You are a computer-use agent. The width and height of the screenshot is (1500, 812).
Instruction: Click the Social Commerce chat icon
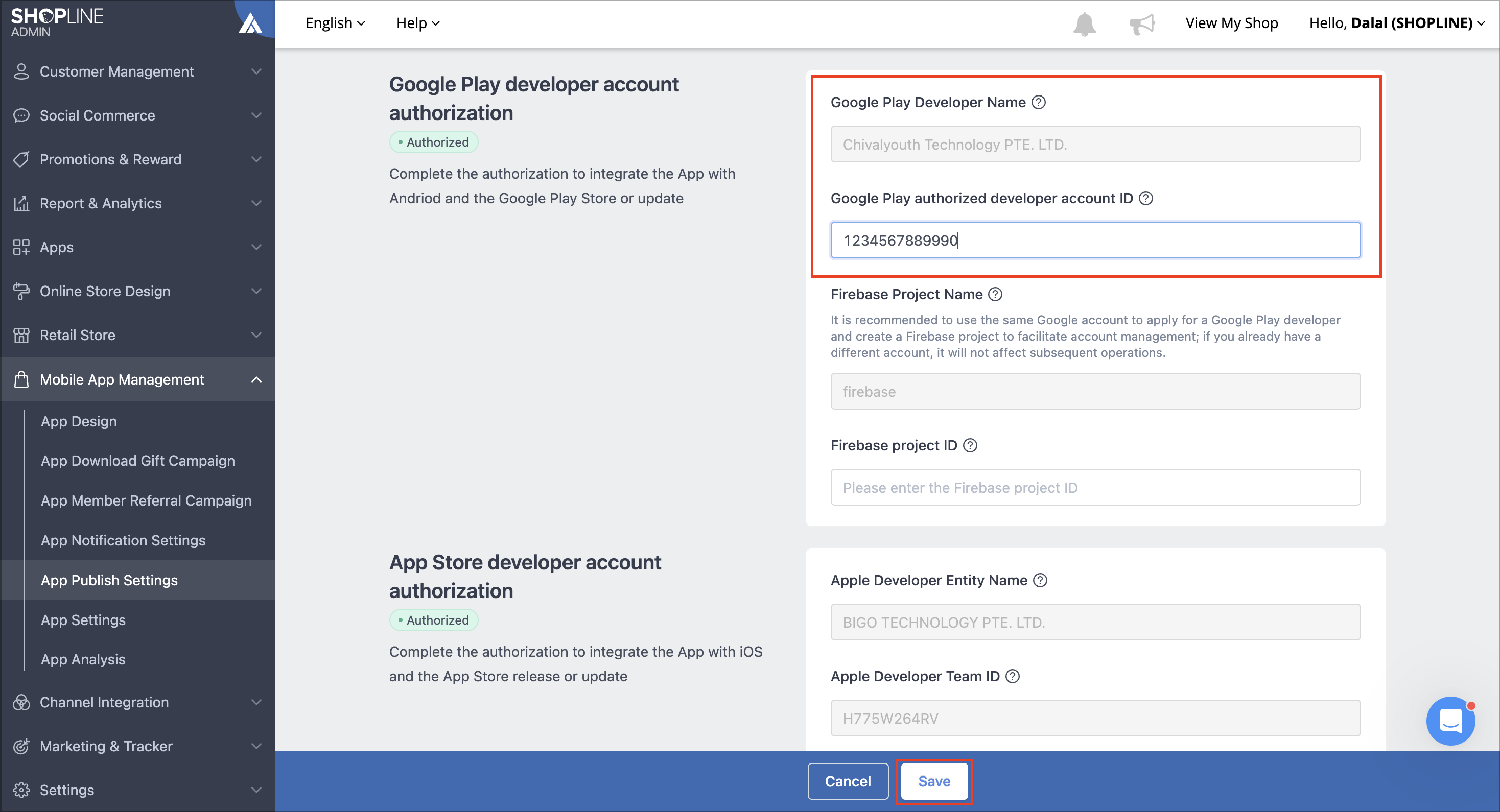point(21,115)
